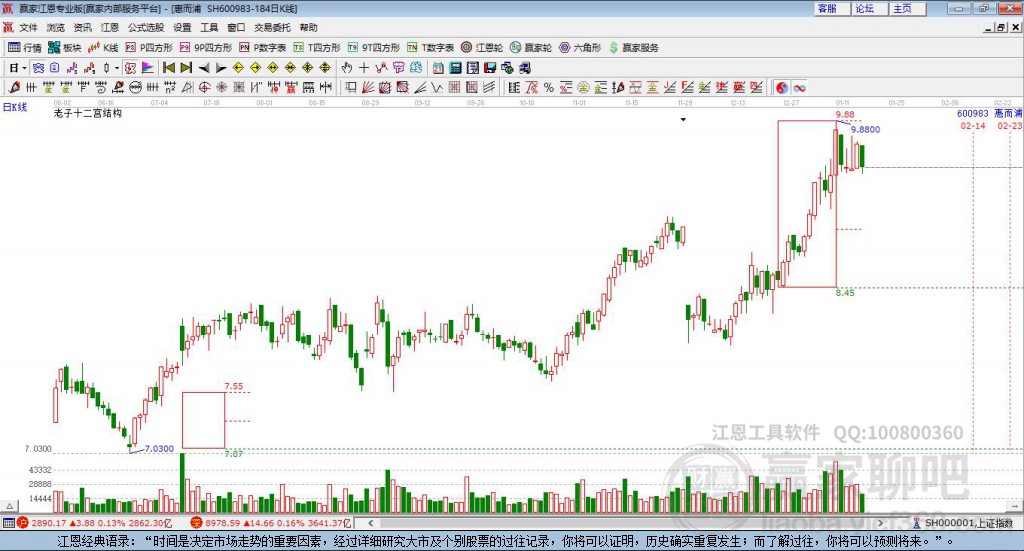Open the 交易委托 menu
Viewport: 1024px width, 551px height.
coord(272,27)
